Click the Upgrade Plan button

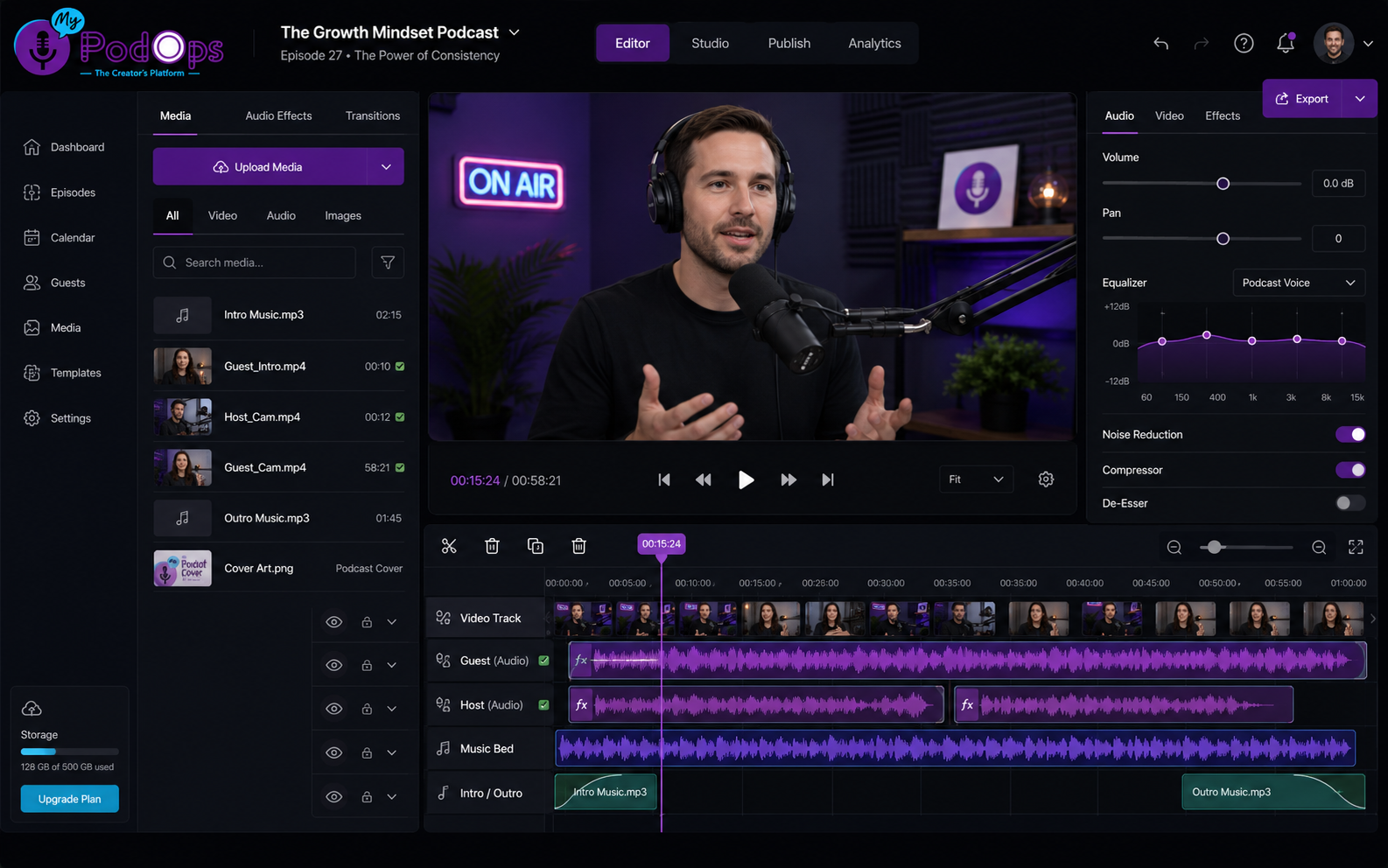pos(70,799)
